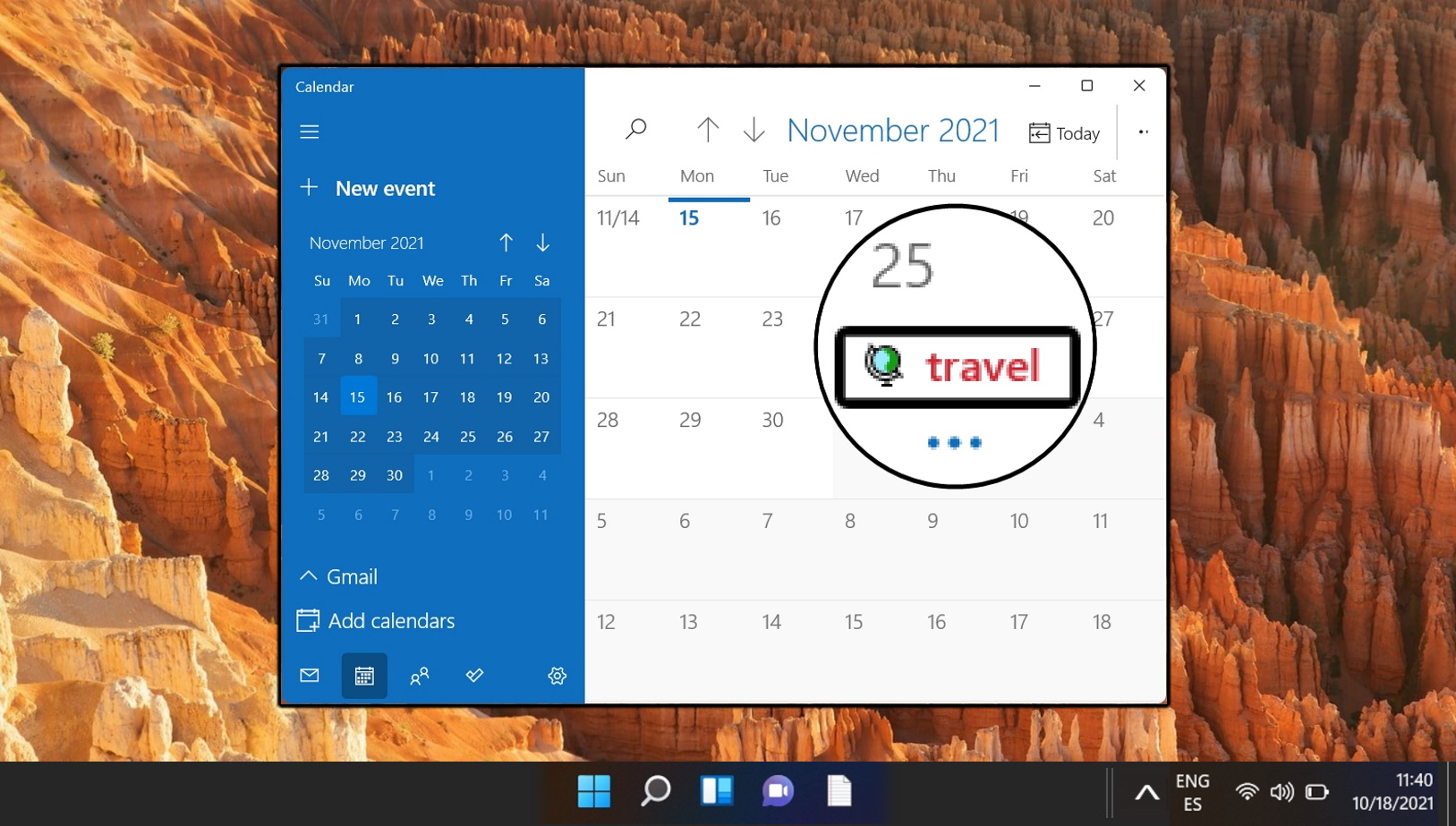
Task: Go to previous month with main up arrow
Action: tap(708, 130)
